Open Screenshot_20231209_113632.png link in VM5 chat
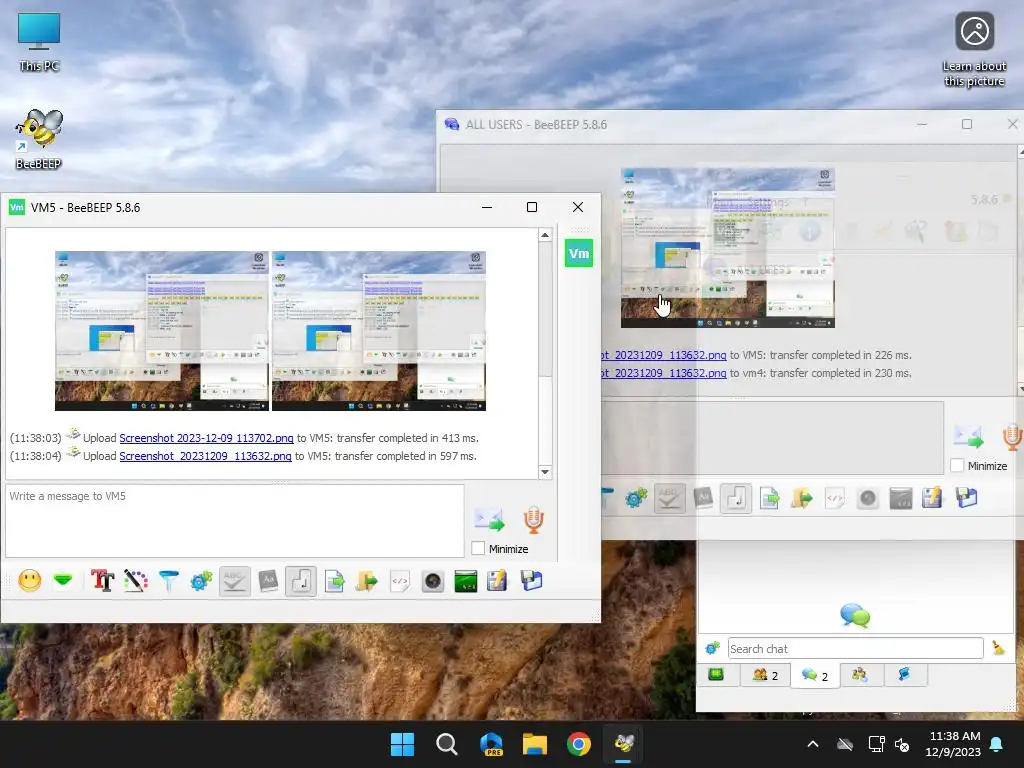 pos(205,456)
